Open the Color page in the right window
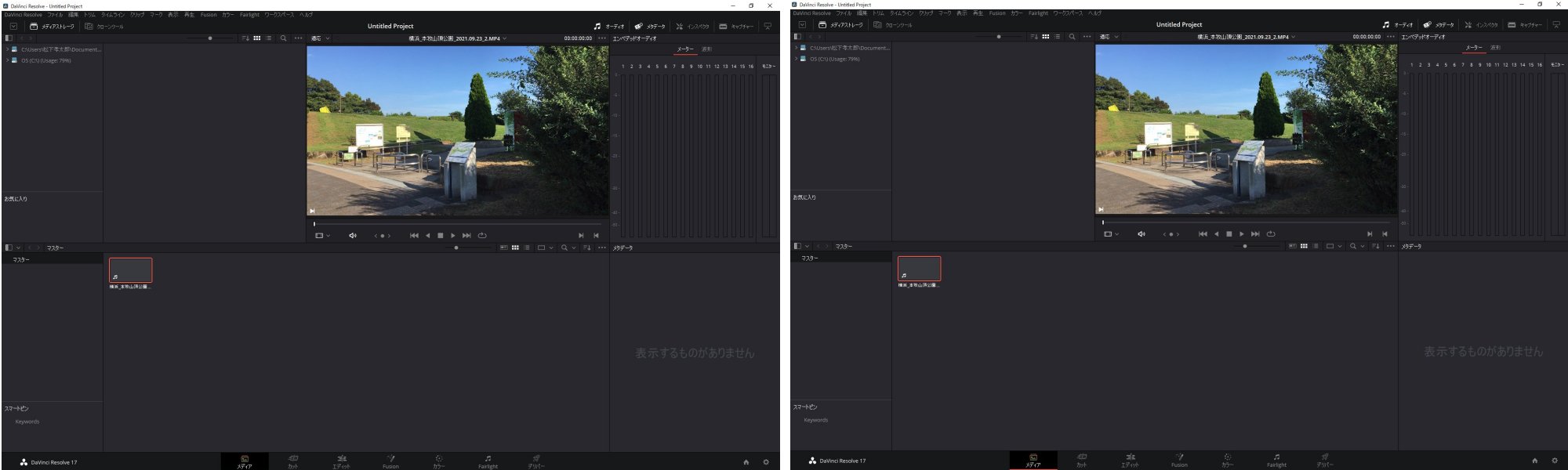This screenshot has height=470, width=1568. tap(1228, 460)
